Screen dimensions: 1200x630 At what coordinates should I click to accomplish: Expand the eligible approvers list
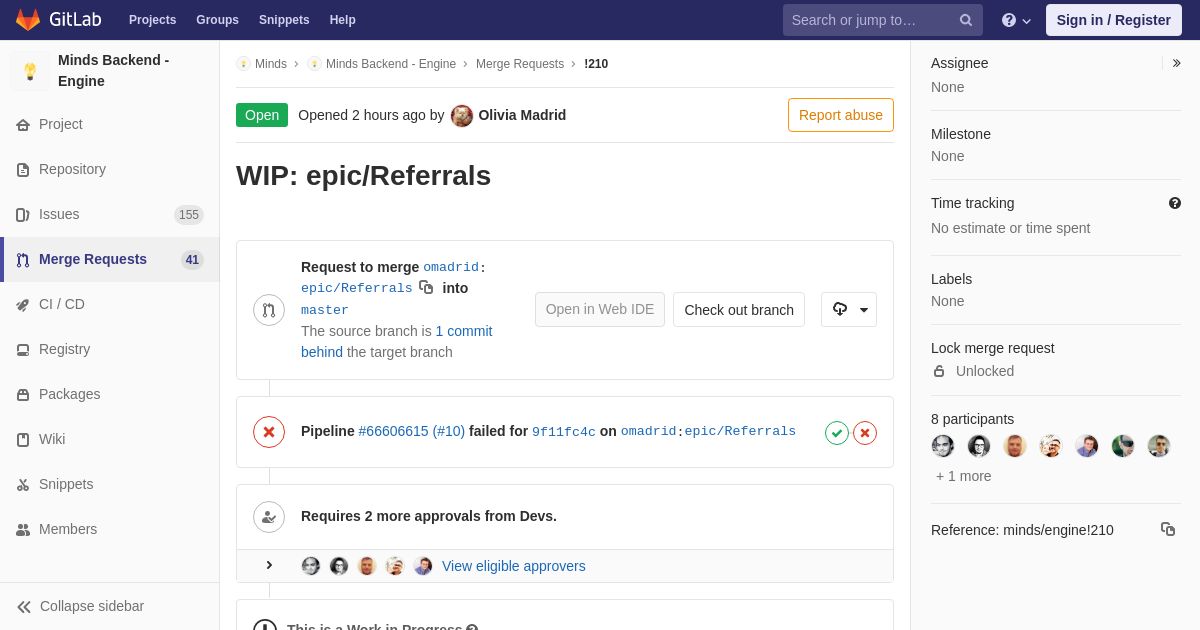tap(269, 566)
